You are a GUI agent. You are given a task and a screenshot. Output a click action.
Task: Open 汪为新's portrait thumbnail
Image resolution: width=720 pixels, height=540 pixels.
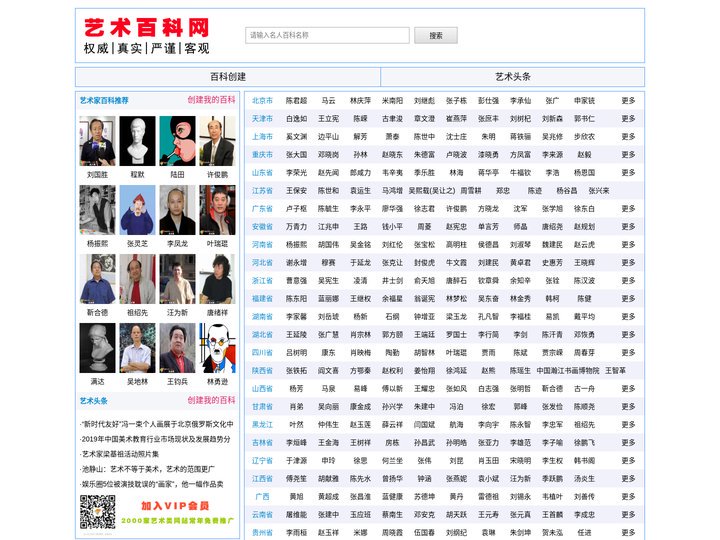pyautogui.click(x=177, y=279)
